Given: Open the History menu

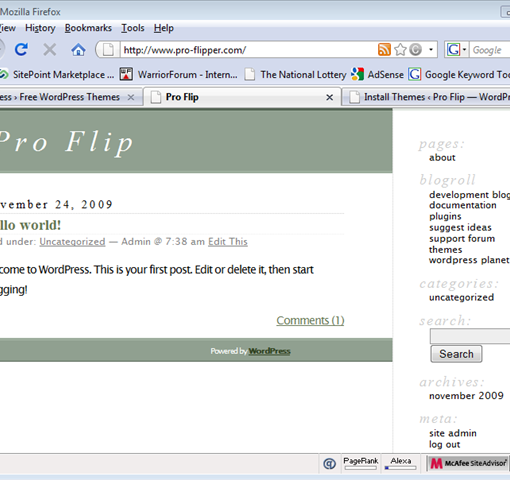Looking at the screenshot, I should tap(40, 28).
